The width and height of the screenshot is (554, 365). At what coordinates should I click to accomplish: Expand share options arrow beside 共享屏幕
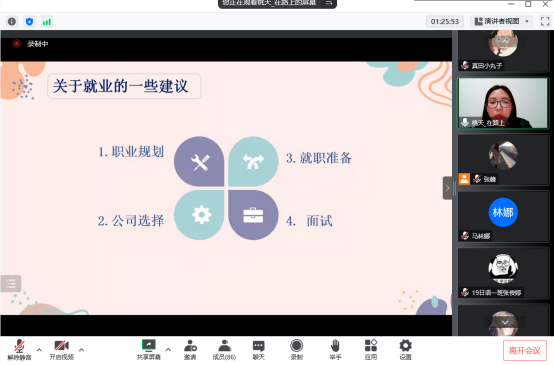[168, 349]
